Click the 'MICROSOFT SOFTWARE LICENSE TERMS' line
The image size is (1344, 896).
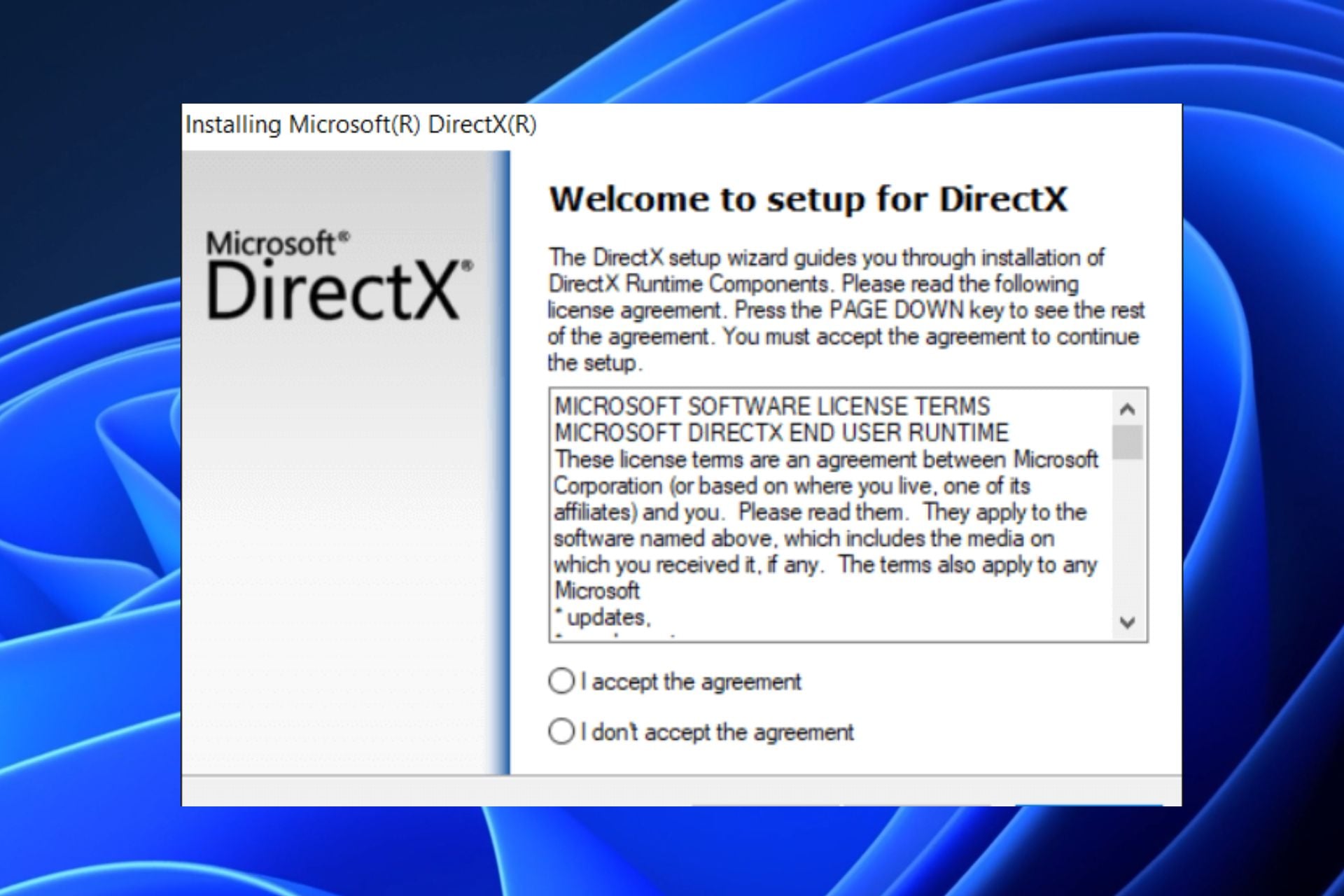pyautogui.click(x=770, y=405)
